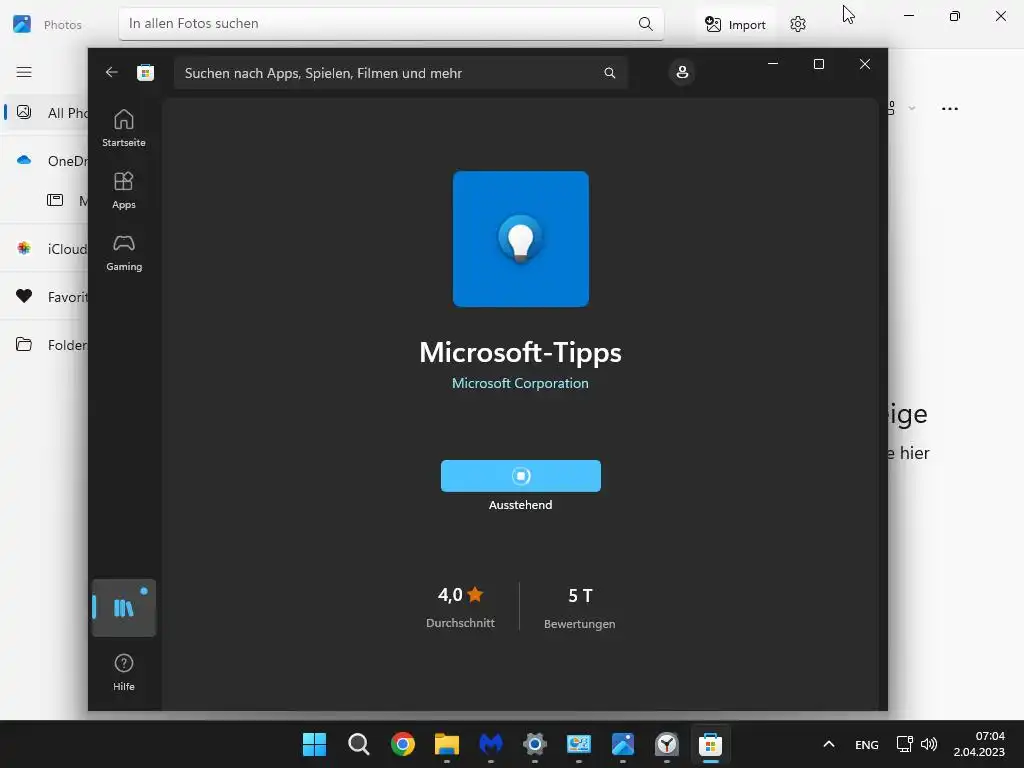Go back in Microsoft Store
This screenshot has height=768, width=1024.
[x=112, y=72]
